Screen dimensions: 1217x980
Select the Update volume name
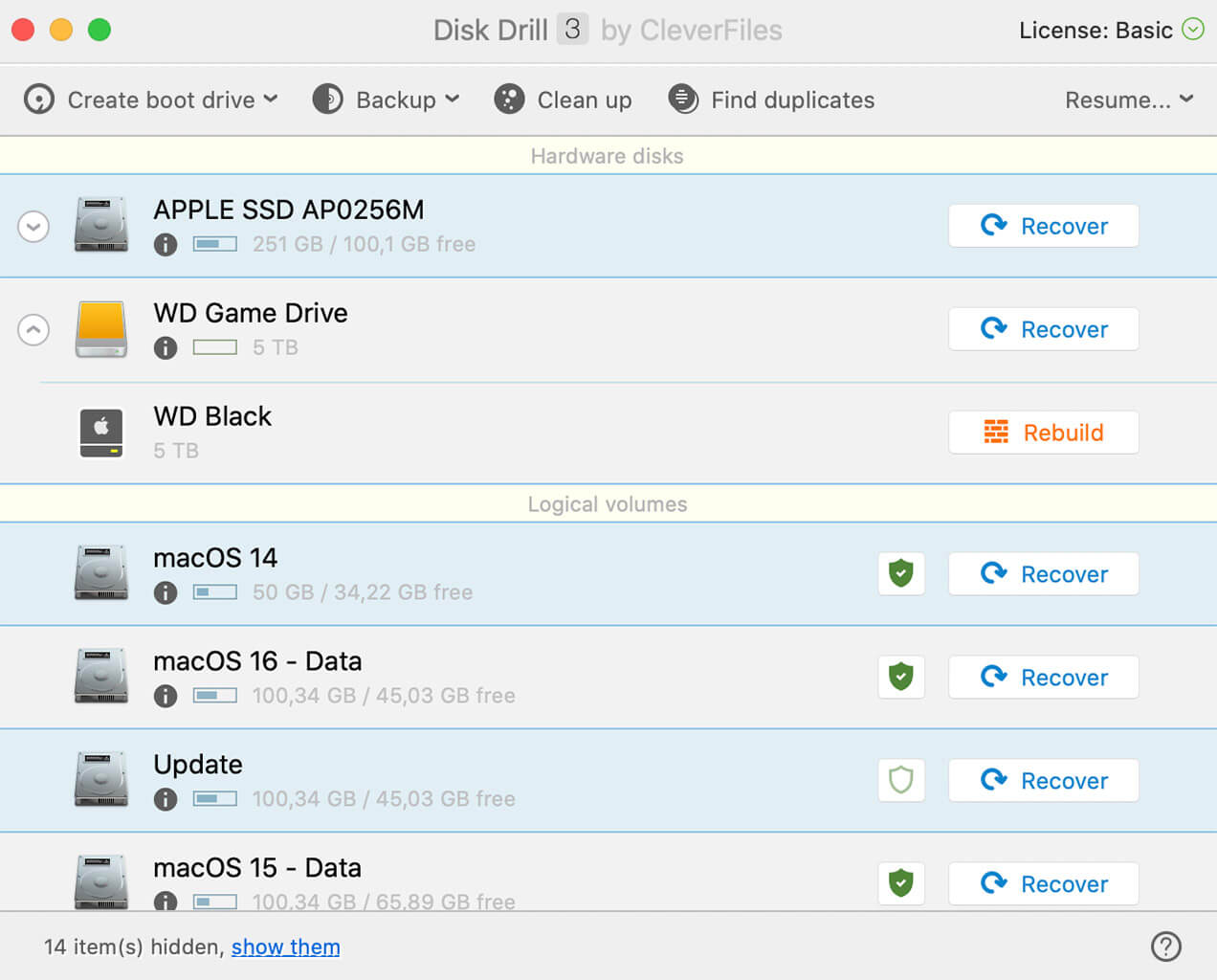click(x=198, y=765)
